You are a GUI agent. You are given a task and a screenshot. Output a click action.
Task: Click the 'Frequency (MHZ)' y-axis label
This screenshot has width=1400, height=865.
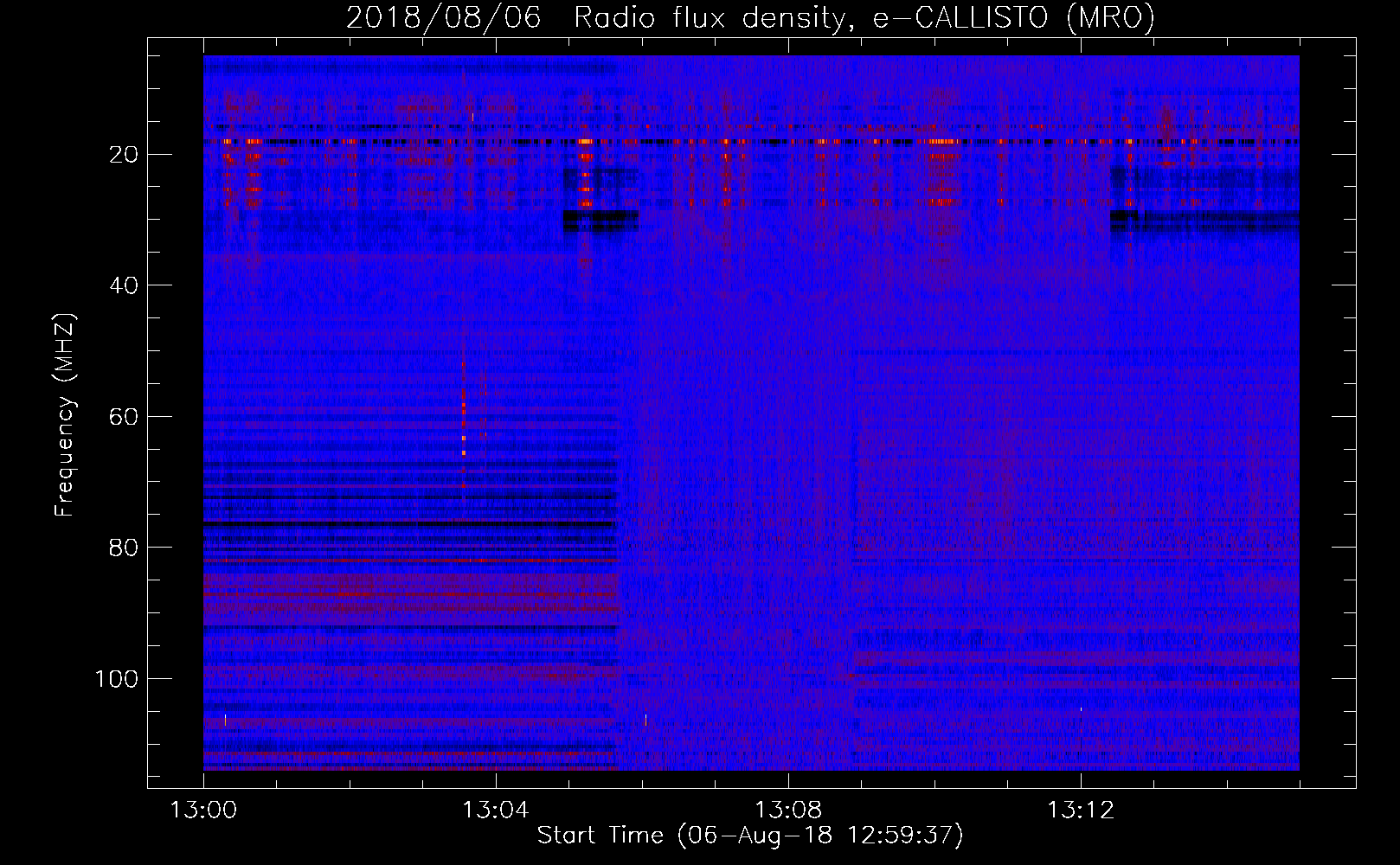[x=65, y=415]
